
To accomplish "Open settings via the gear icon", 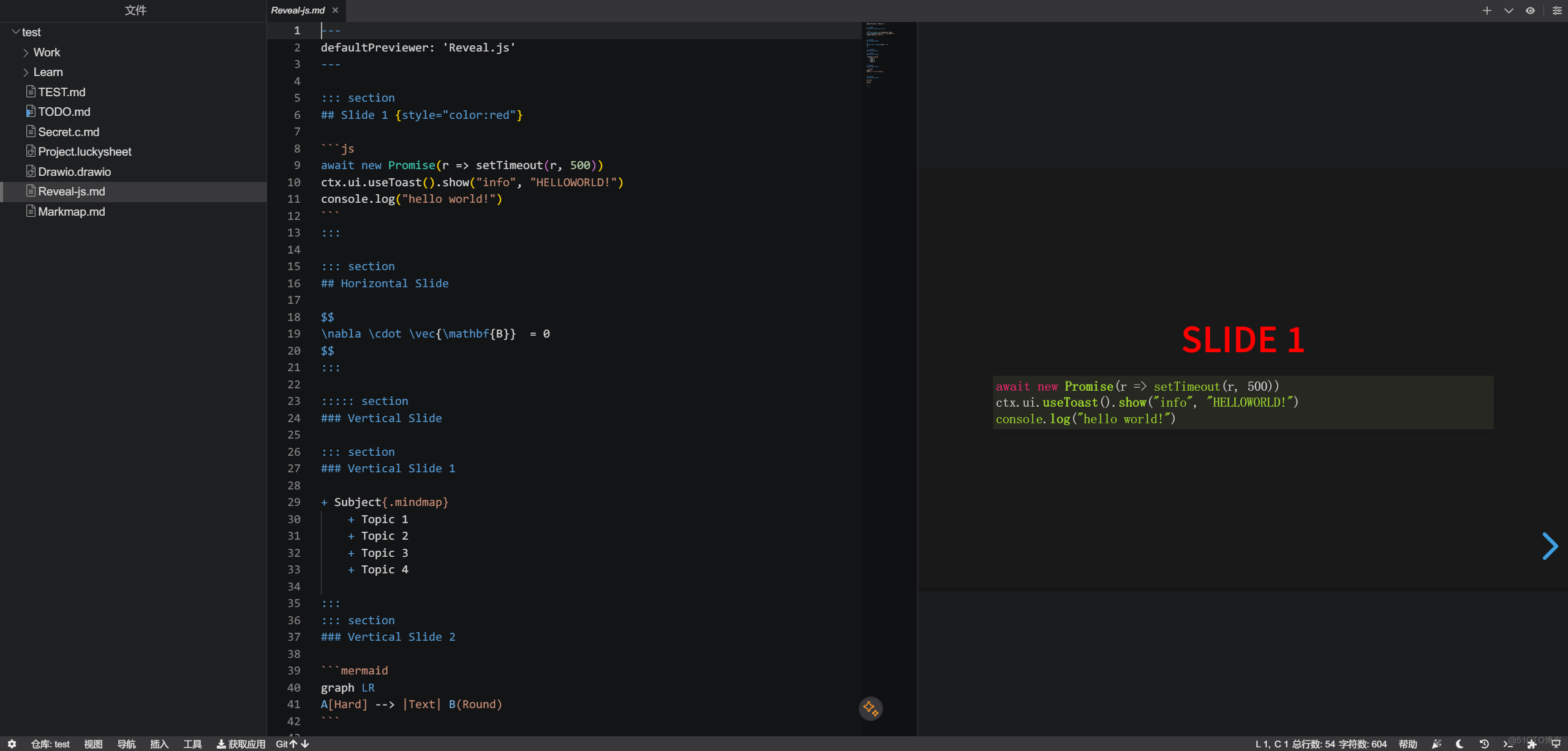I will tap(12, 744).
